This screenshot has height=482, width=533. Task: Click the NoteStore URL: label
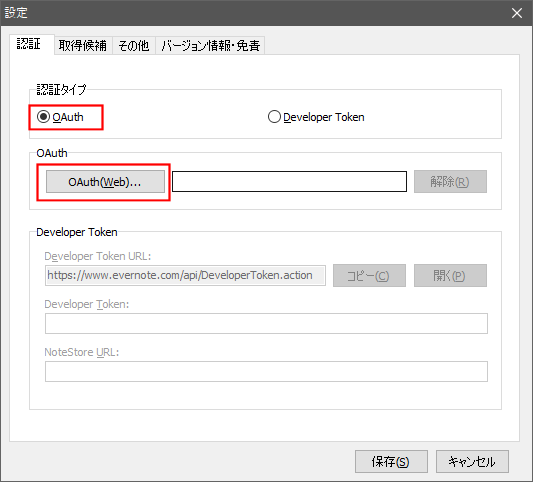[82, 352]
